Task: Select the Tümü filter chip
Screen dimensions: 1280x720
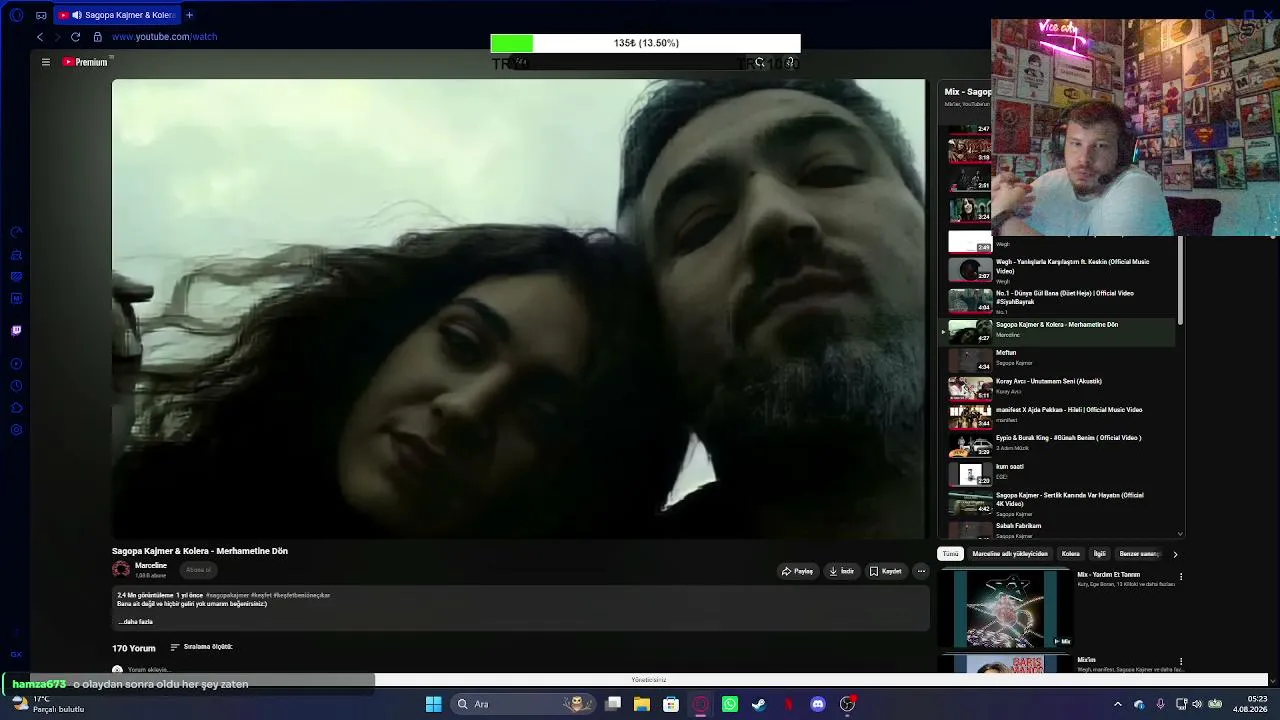Action: tap(950, 554)
